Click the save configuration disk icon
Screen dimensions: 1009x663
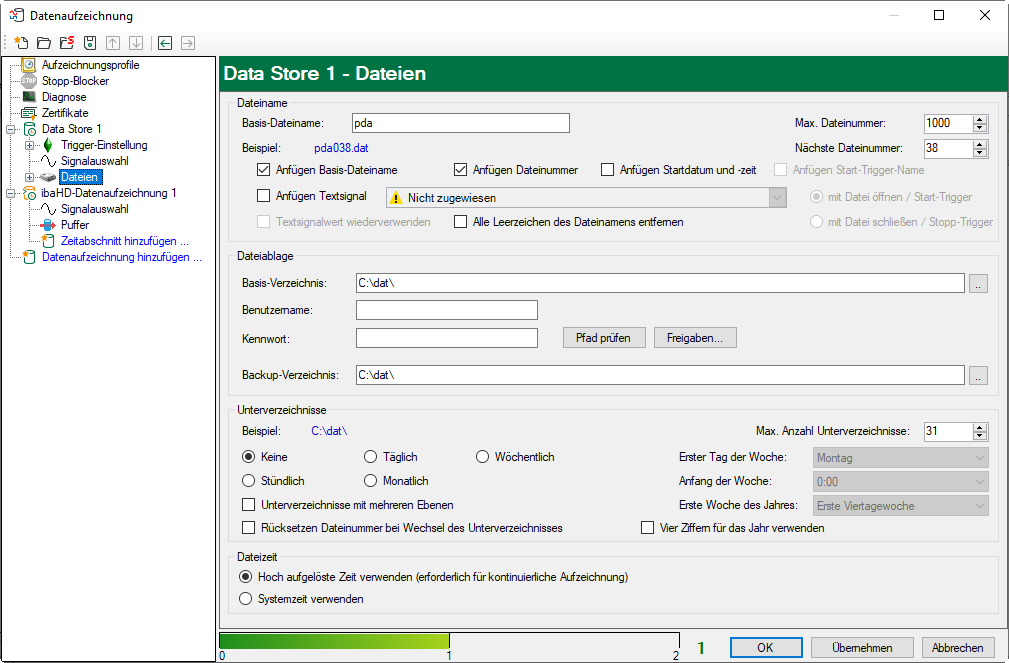pyautogui.click(x=89, y=43)
